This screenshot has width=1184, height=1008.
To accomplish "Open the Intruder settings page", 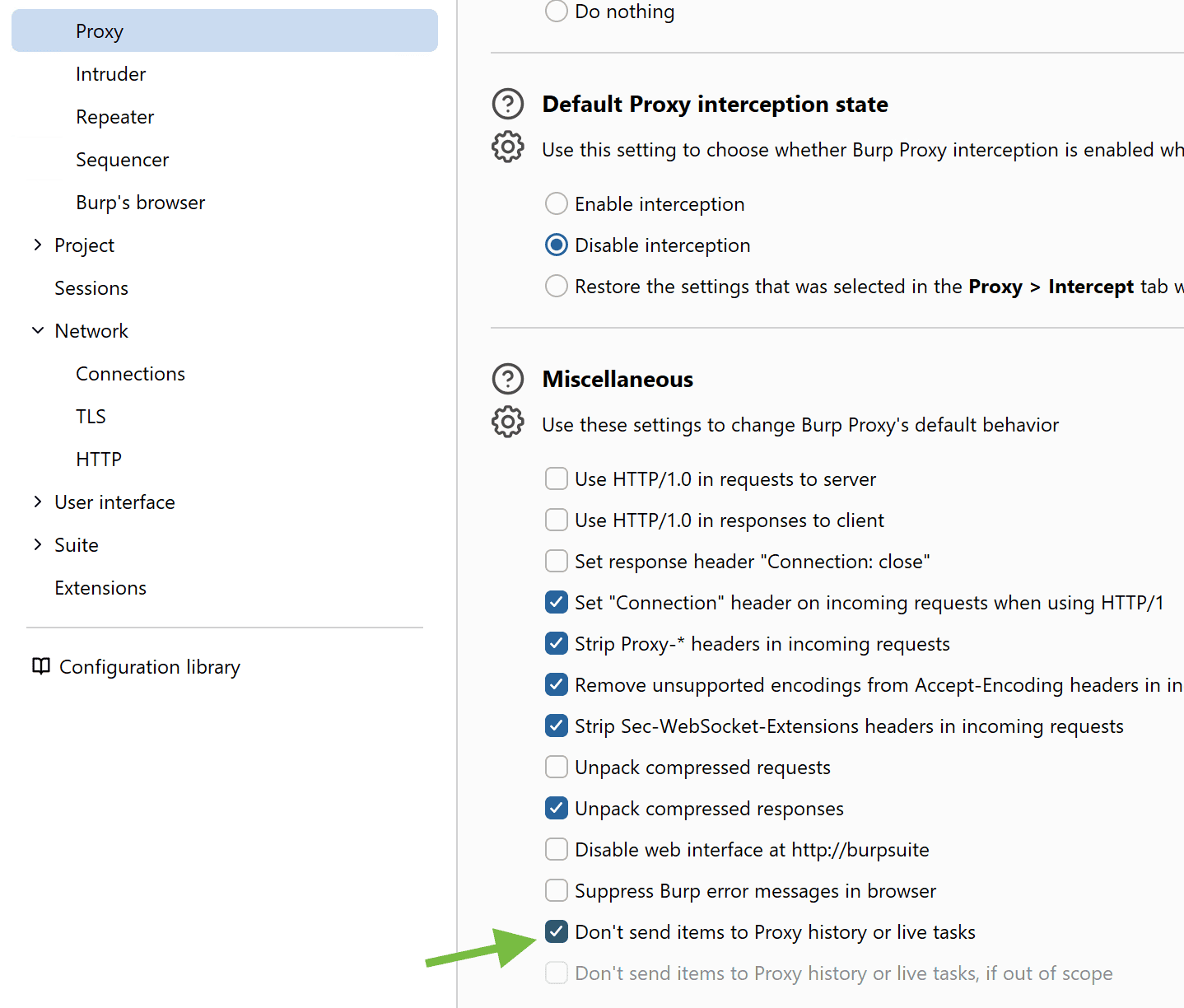I will tap(110, 74).
